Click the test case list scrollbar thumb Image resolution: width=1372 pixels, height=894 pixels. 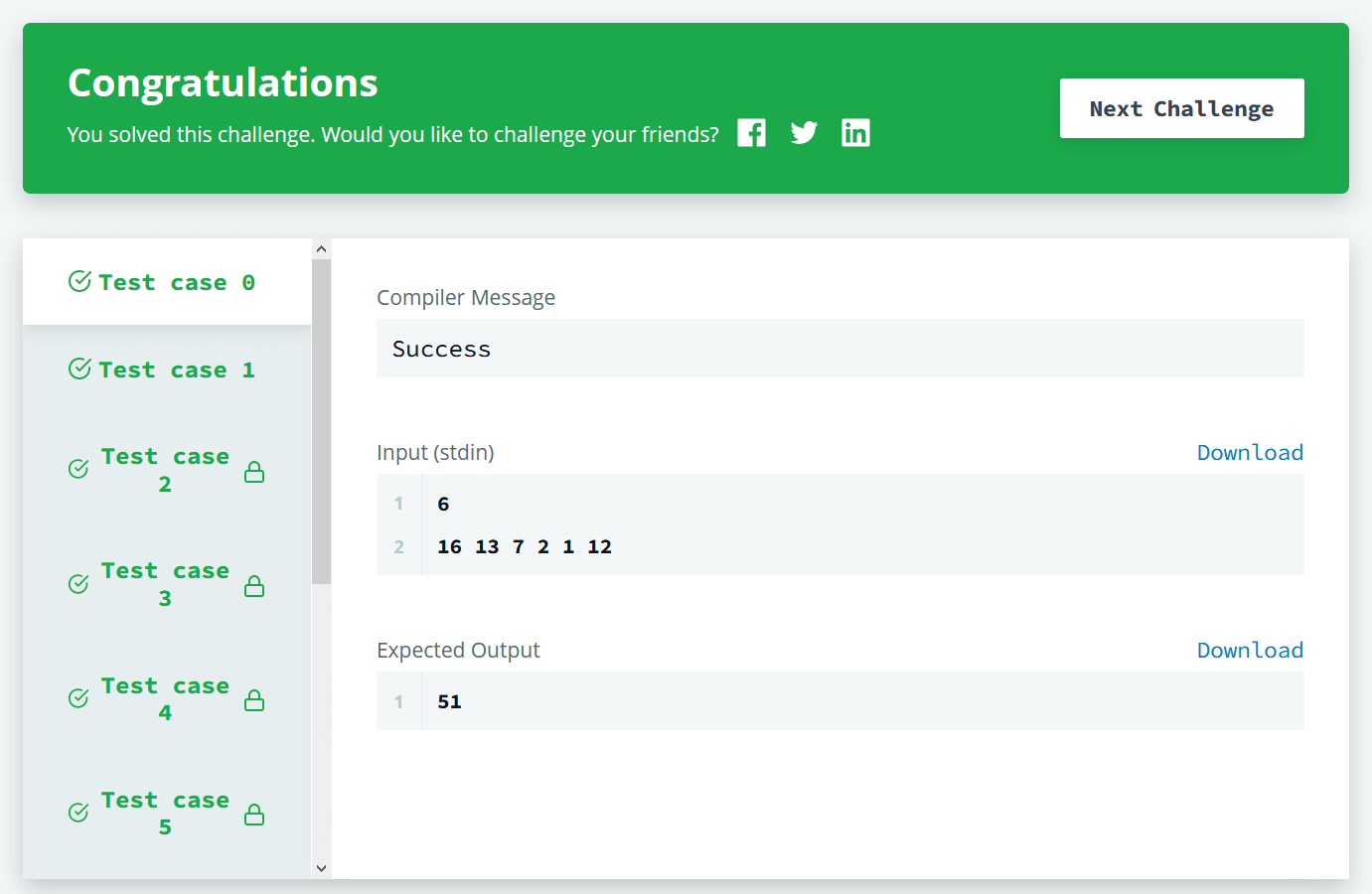pyautogui.click(x=321, y=422)
